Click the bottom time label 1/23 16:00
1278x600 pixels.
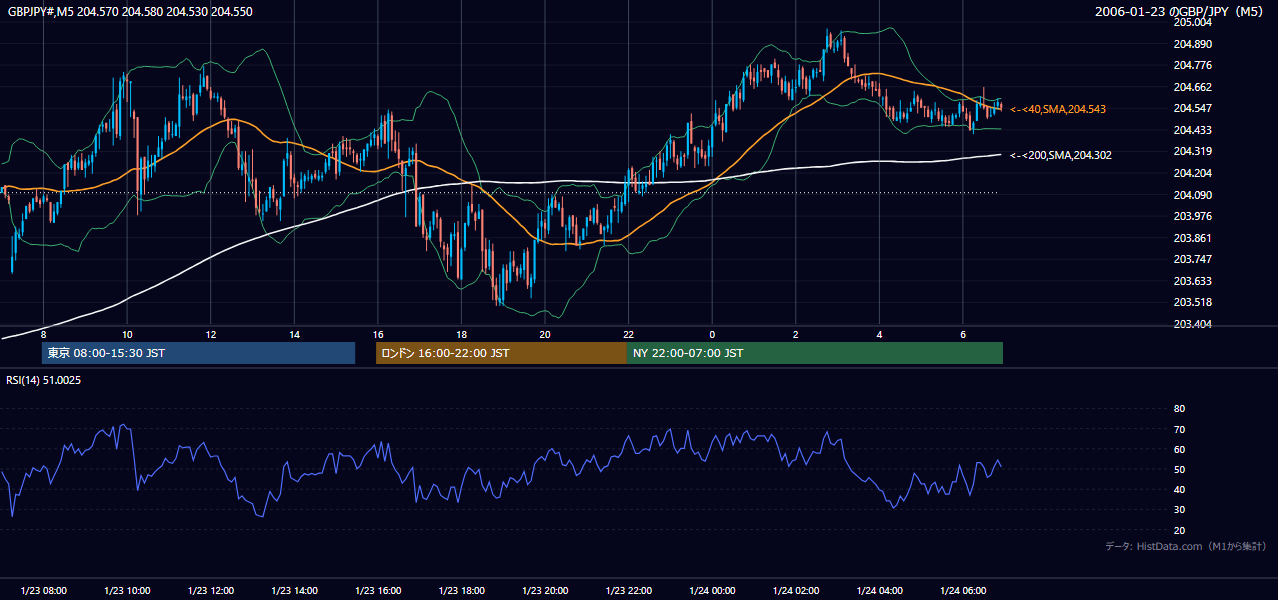coord(378,591)
